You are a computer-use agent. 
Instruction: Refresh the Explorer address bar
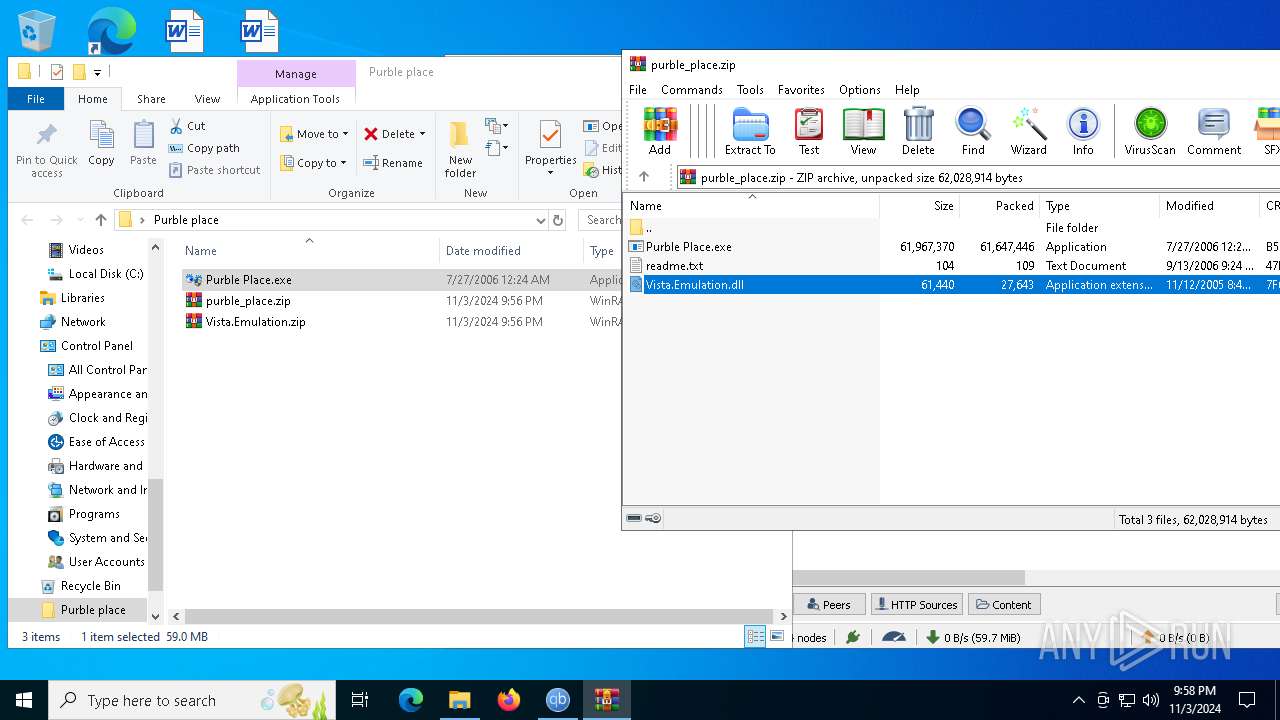(558, 220)
